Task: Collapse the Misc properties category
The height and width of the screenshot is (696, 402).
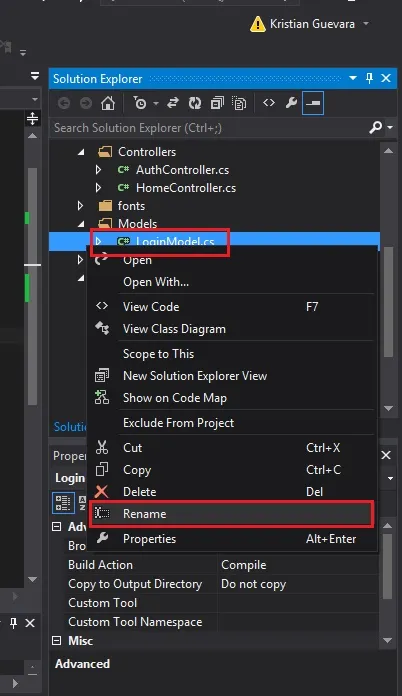Action: pos(57,641)
